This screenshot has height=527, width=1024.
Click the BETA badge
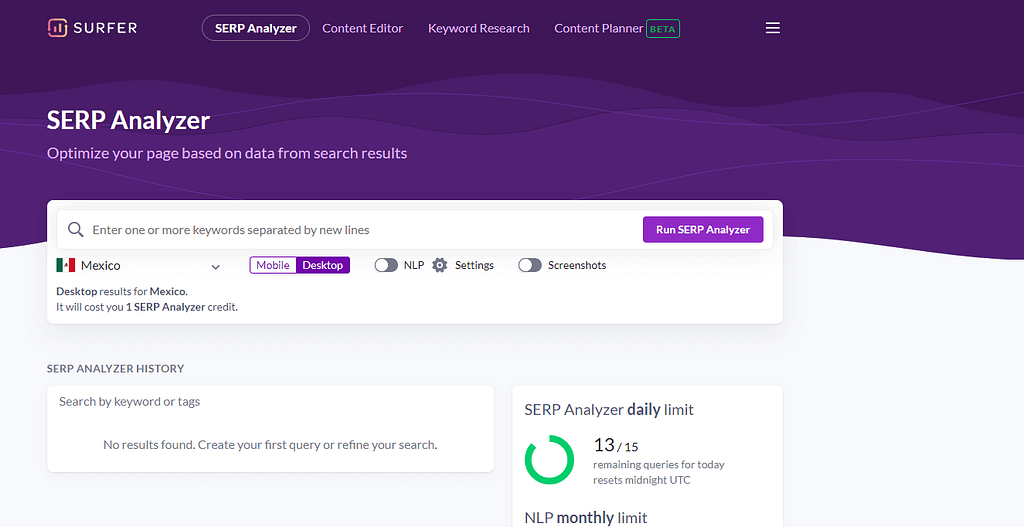point(663,29)
